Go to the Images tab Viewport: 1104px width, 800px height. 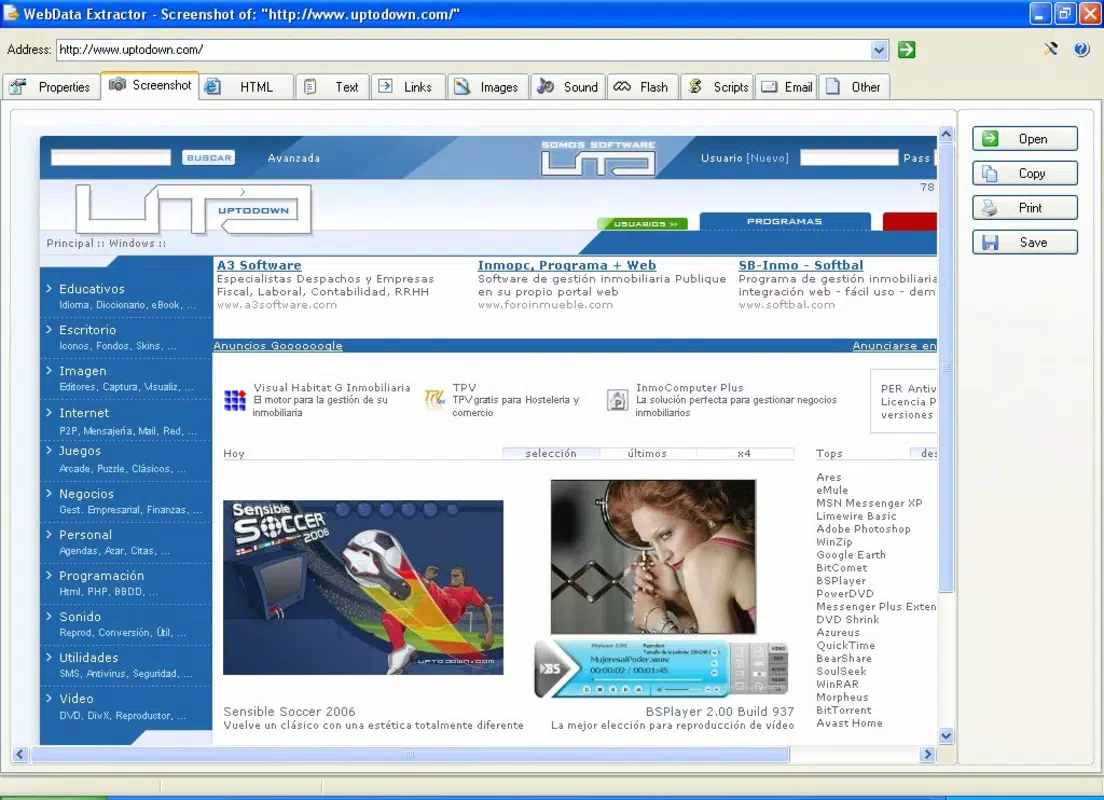coord(487,87)
